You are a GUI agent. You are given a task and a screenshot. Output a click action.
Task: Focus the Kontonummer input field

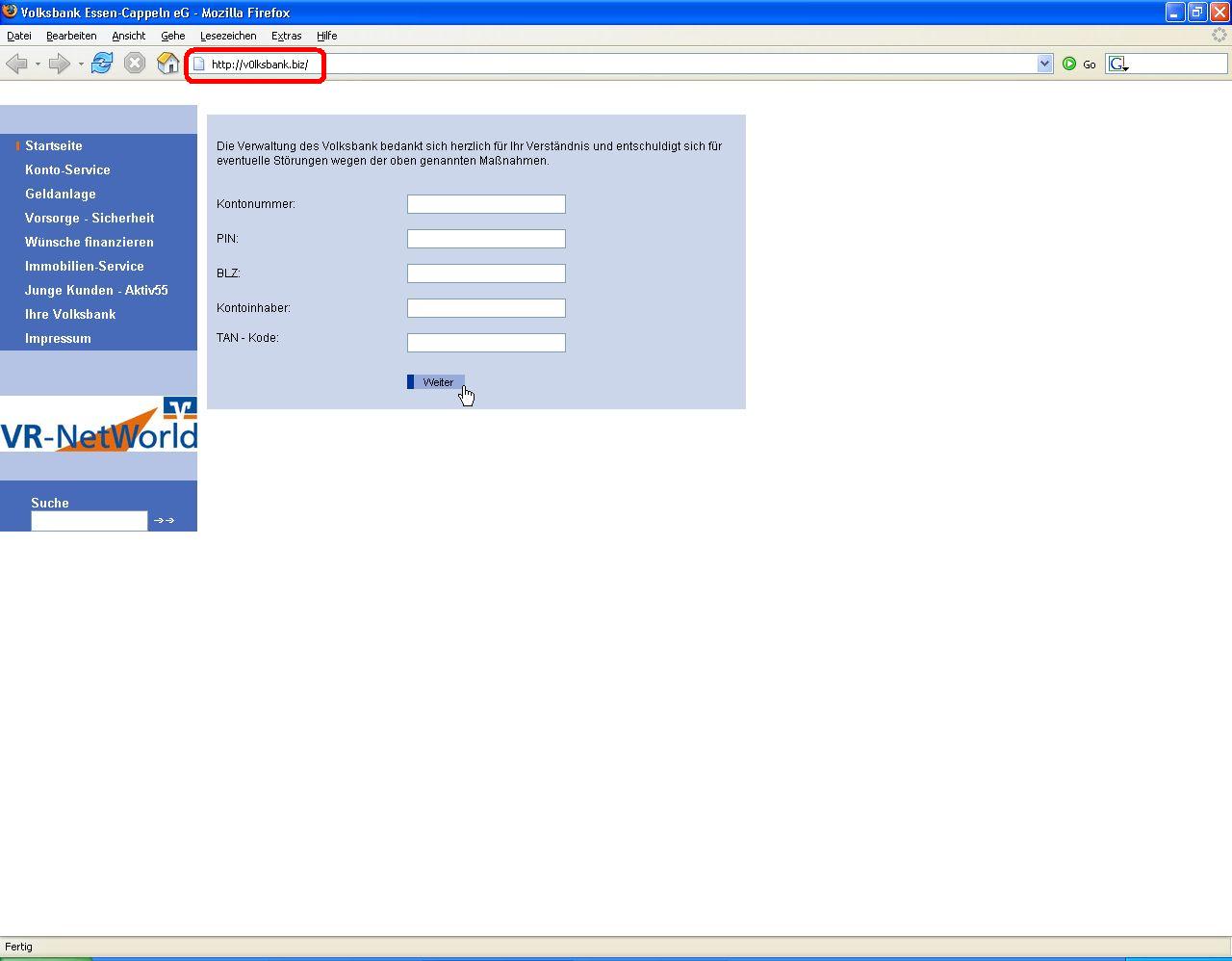[x=486, y=204]
